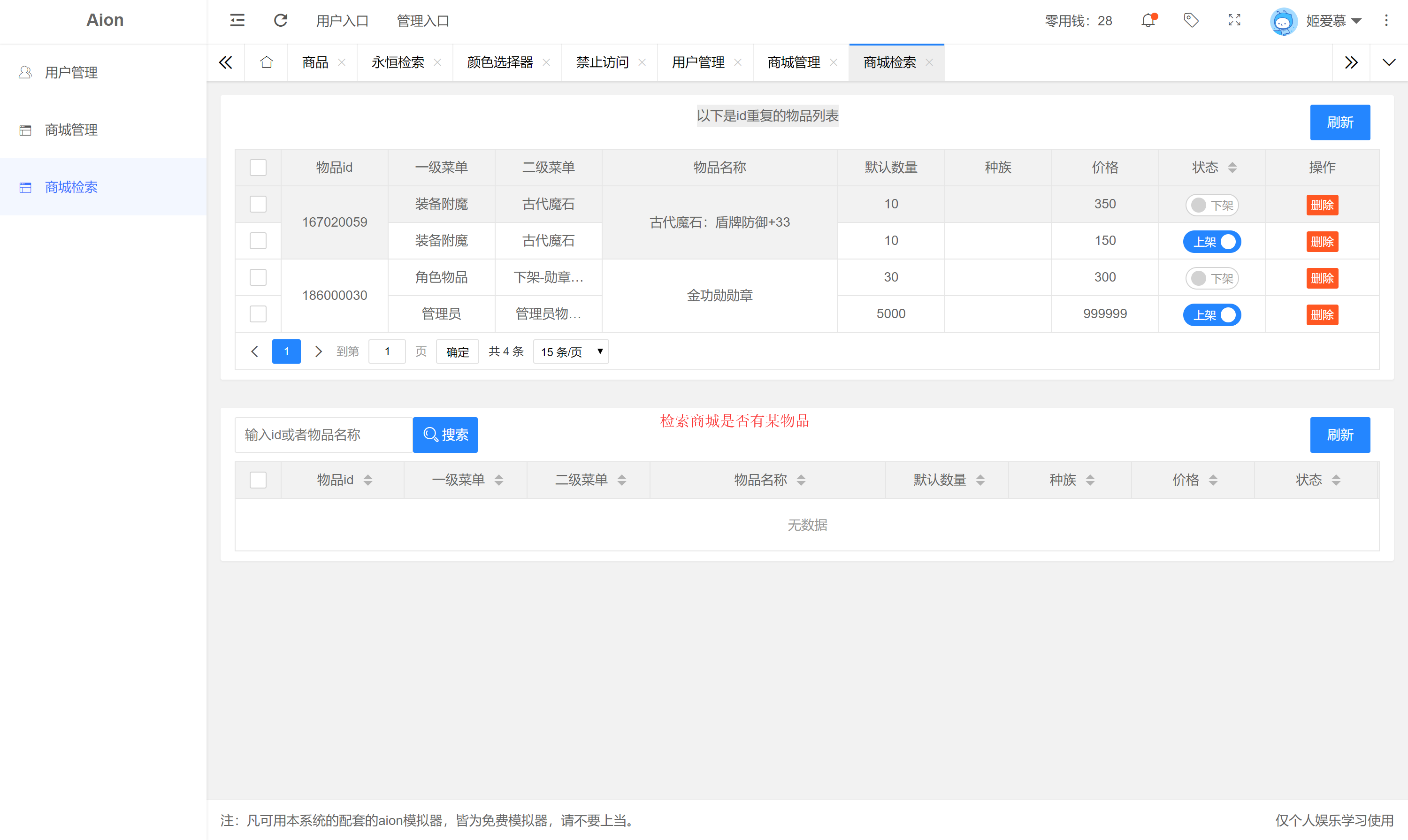Expand the tab options chevron

pyautogui.click(x=1389, y=62)
